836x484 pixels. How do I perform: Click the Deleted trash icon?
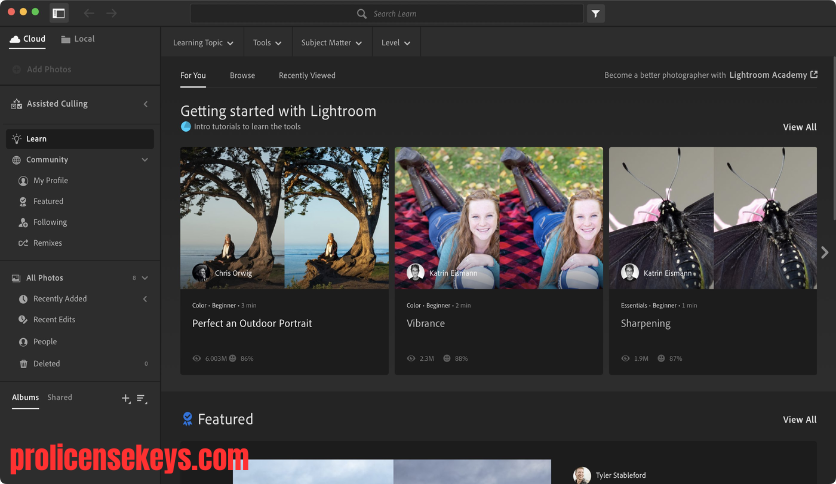[23, 364]
